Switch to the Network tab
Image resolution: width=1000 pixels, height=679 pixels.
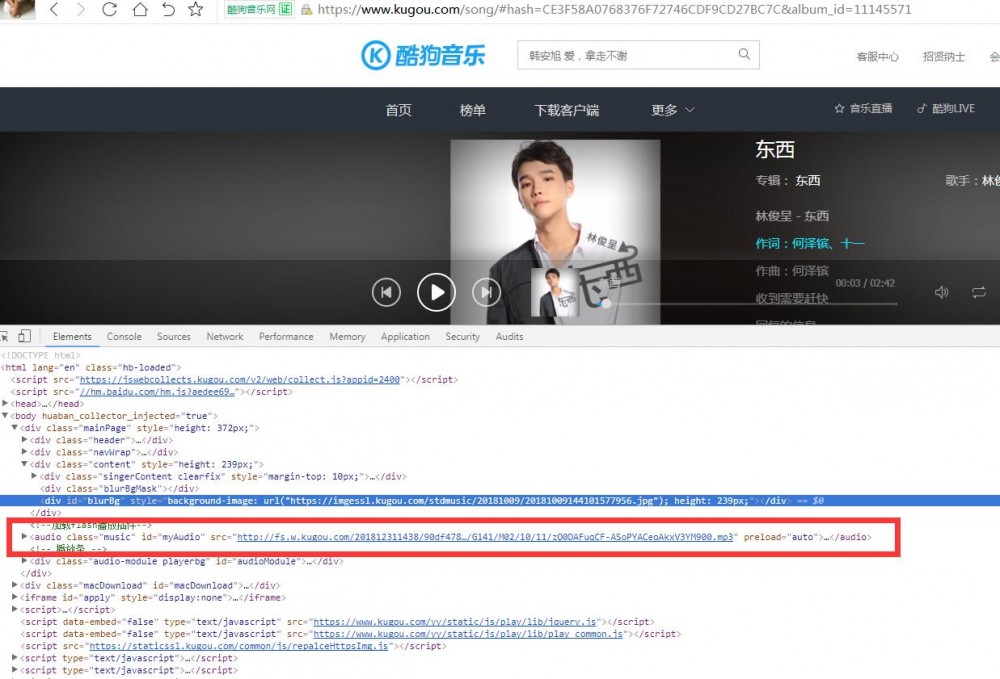(224, 336)
